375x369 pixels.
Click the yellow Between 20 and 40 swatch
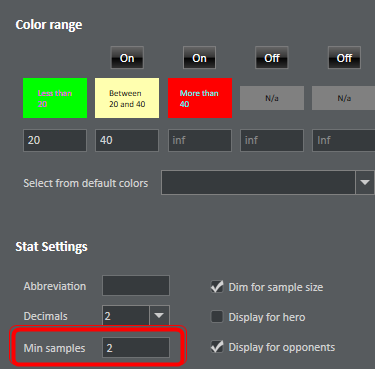[x=127, y=98]
